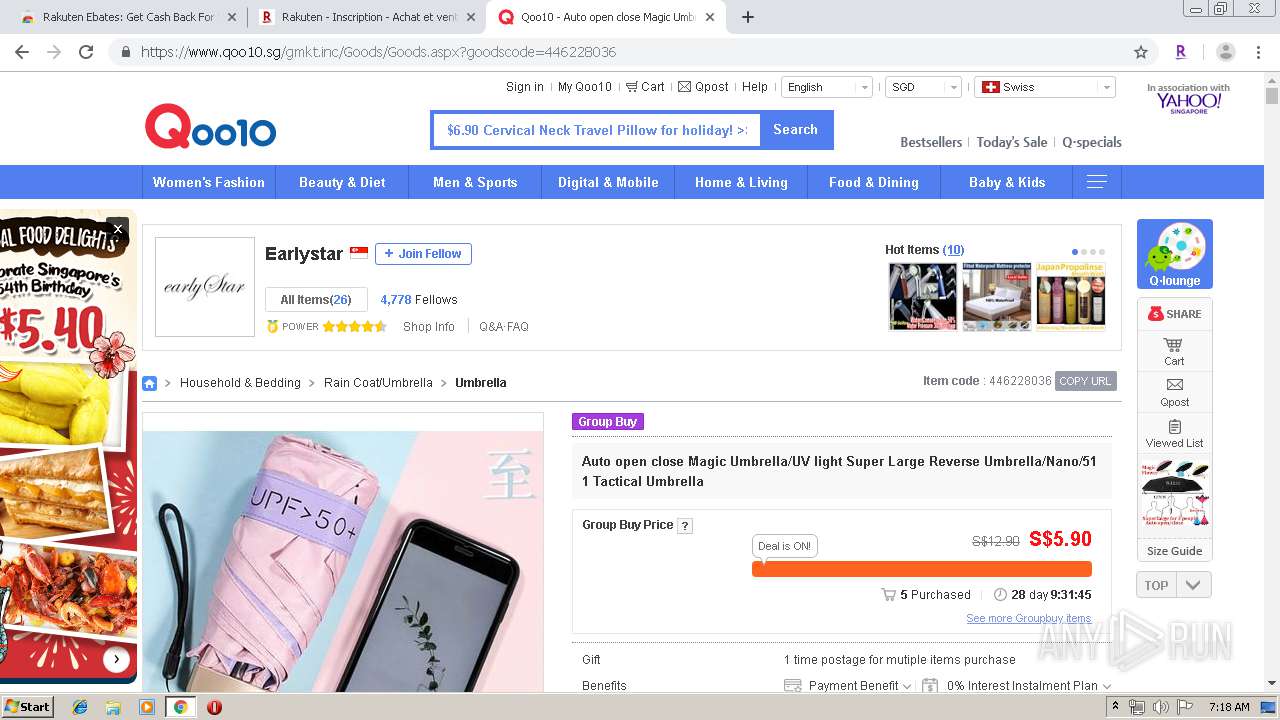
Task: Click the hamburger all-categories icon
Action: 1097,182
